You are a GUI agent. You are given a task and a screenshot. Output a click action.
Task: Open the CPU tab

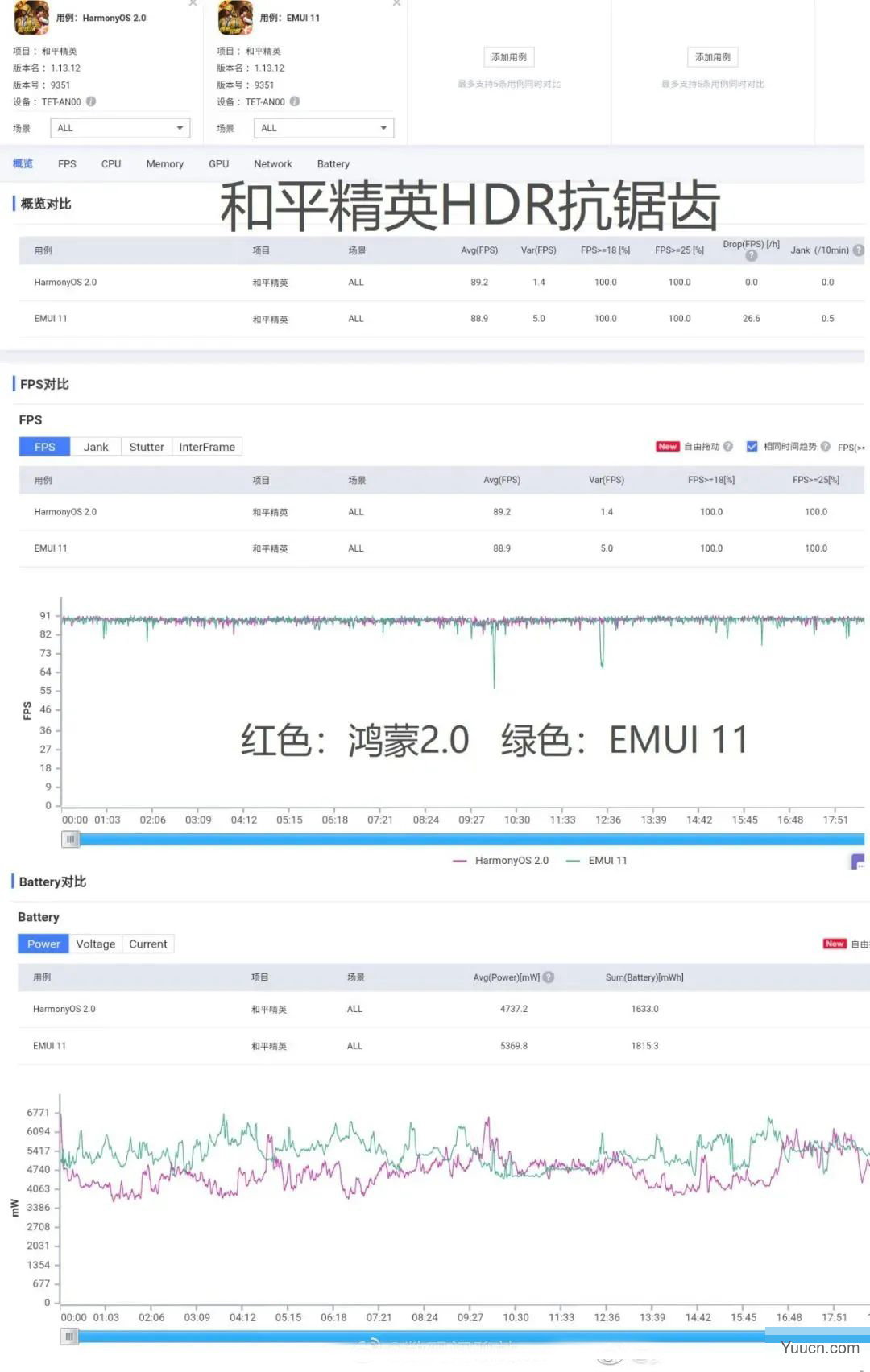click(111, 163)
